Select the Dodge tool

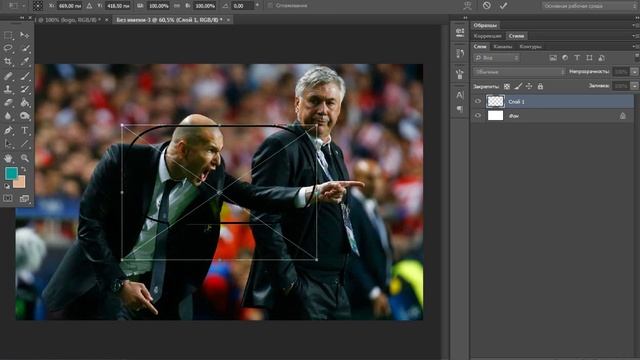[x=25, y=116]
